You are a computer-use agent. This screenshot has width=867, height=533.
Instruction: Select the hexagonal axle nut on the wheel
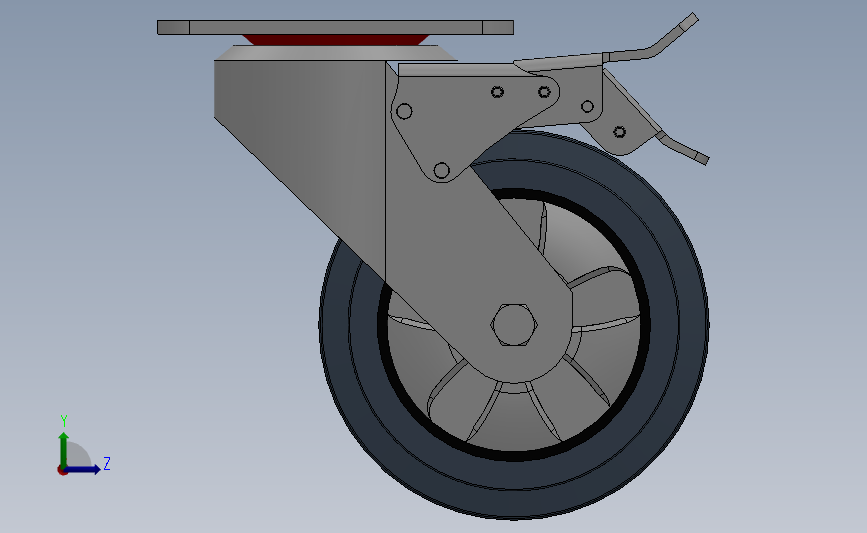coord(514,325)
